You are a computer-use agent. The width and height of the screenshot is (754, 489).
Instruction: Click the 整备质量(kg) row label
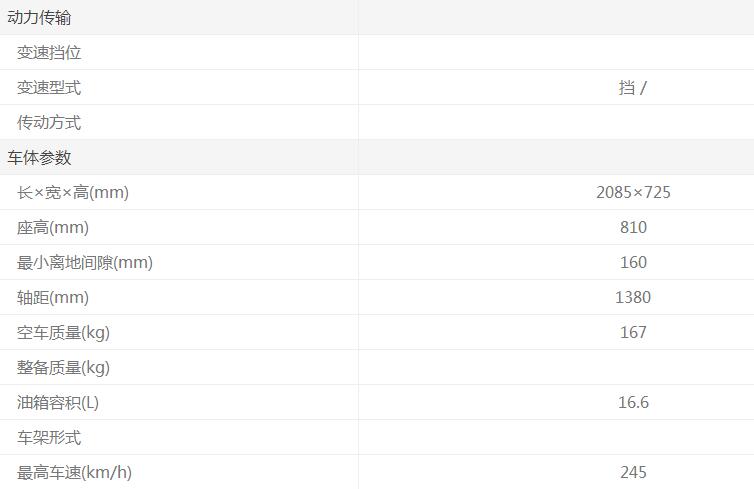tap(63, 368)
